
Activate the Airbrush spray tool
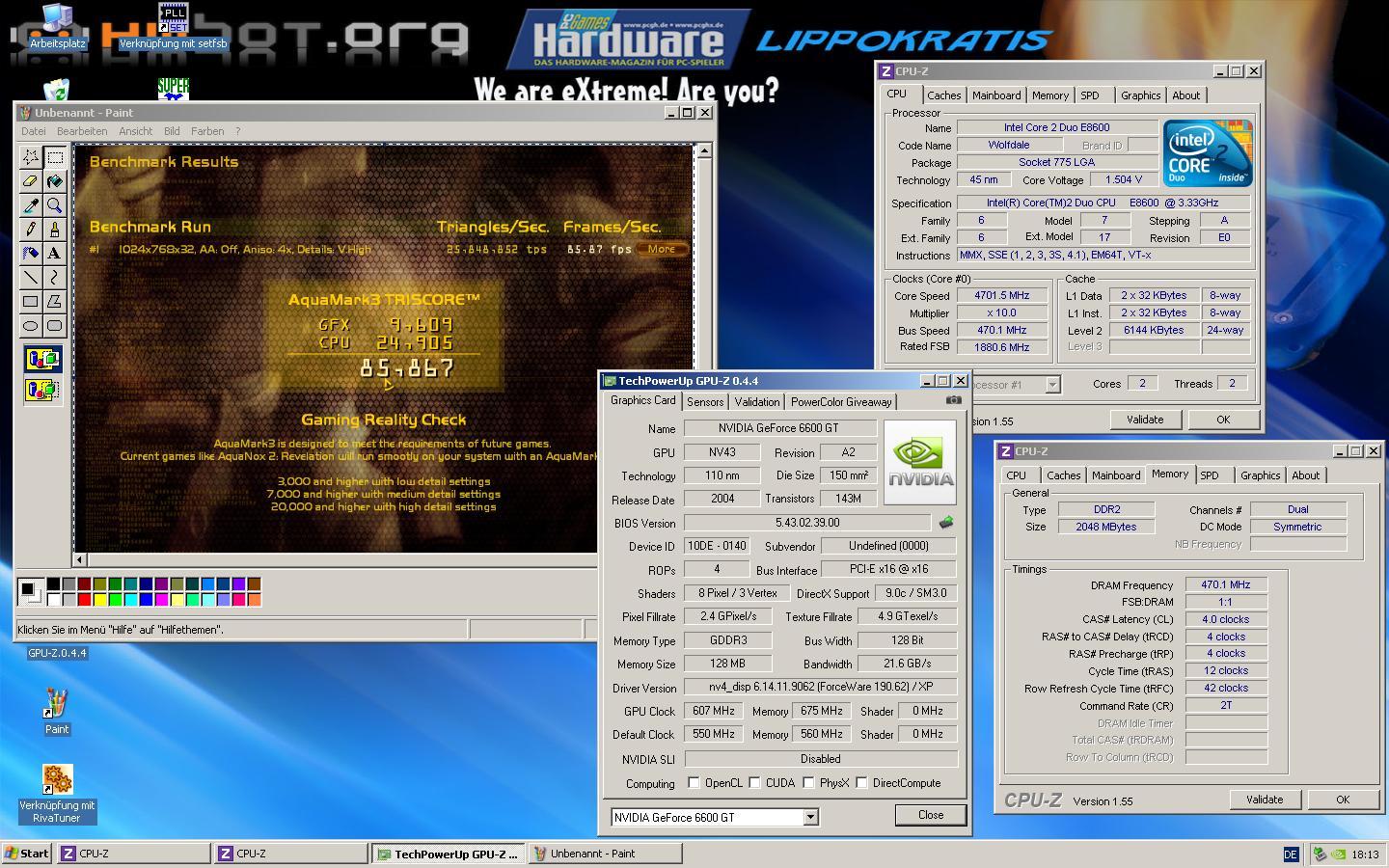(31, 254)
